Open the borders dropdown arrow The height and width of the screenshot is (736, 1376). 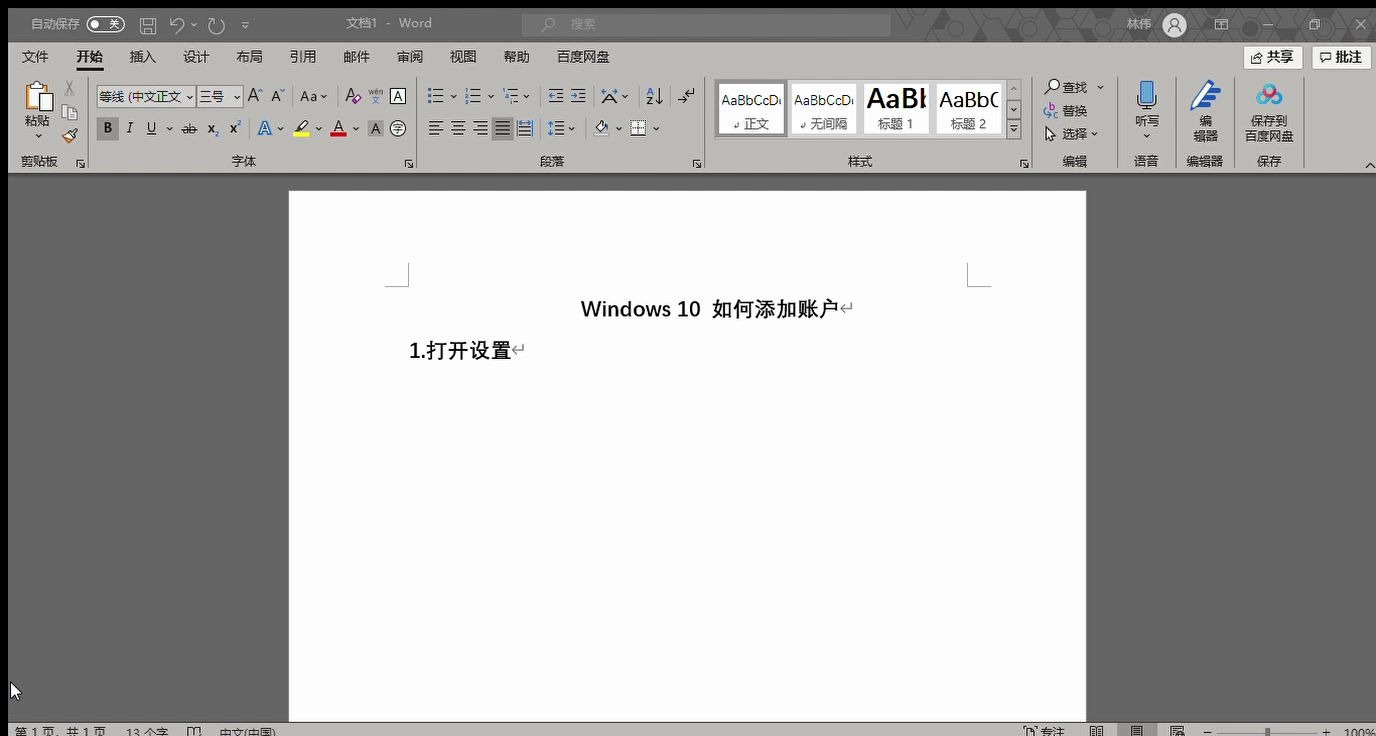click(x=656, y=128)
